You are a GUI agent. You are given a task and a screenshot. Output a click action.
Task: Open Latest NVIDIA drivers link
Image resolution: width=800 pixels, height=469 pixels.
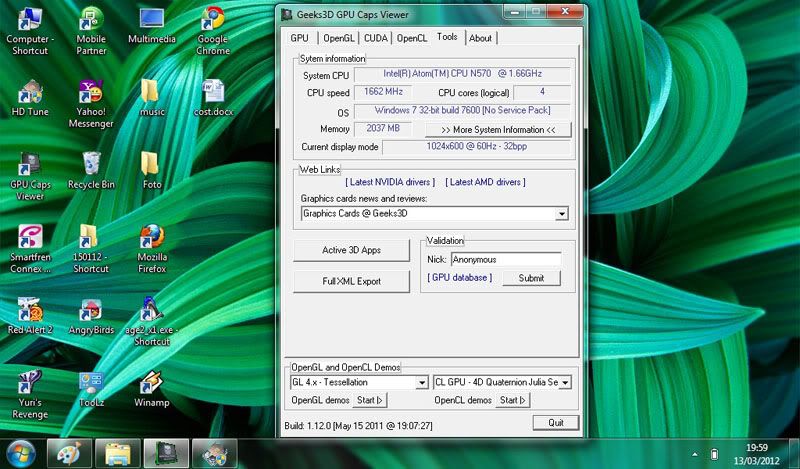point(390,182)
